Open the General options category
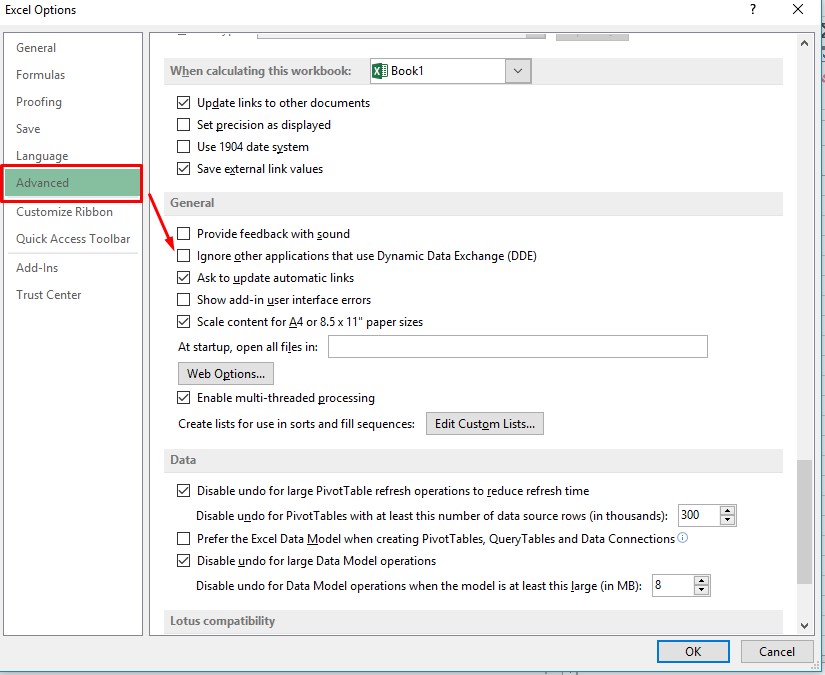 [x=36, y=48]
